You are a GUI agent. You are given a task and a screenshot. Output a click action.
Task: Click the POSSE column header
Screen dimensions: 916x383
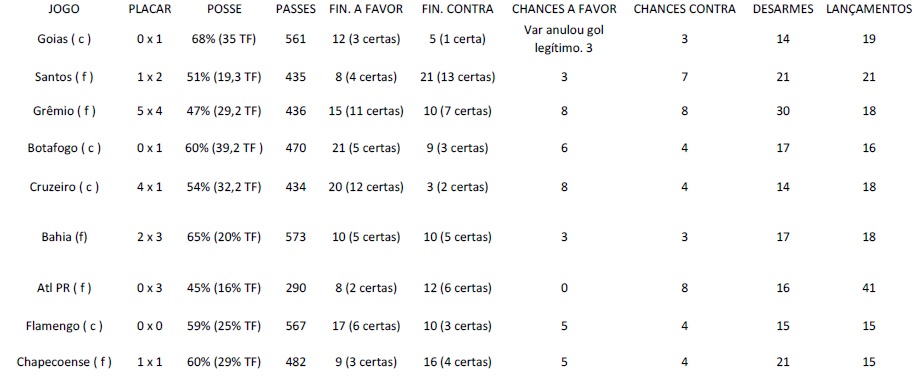coord(225,9)
